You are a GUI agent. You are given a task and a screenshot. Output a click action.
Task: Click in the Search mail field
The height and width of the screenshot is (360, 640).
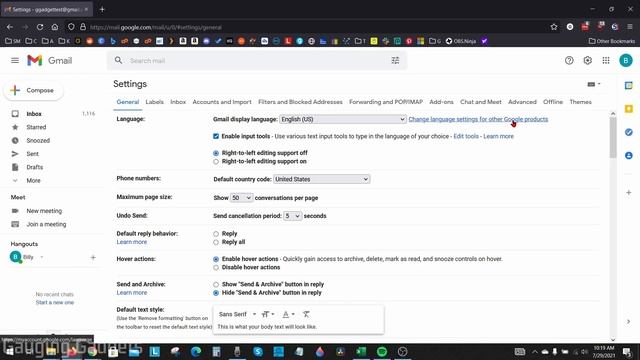coord(257,60)
